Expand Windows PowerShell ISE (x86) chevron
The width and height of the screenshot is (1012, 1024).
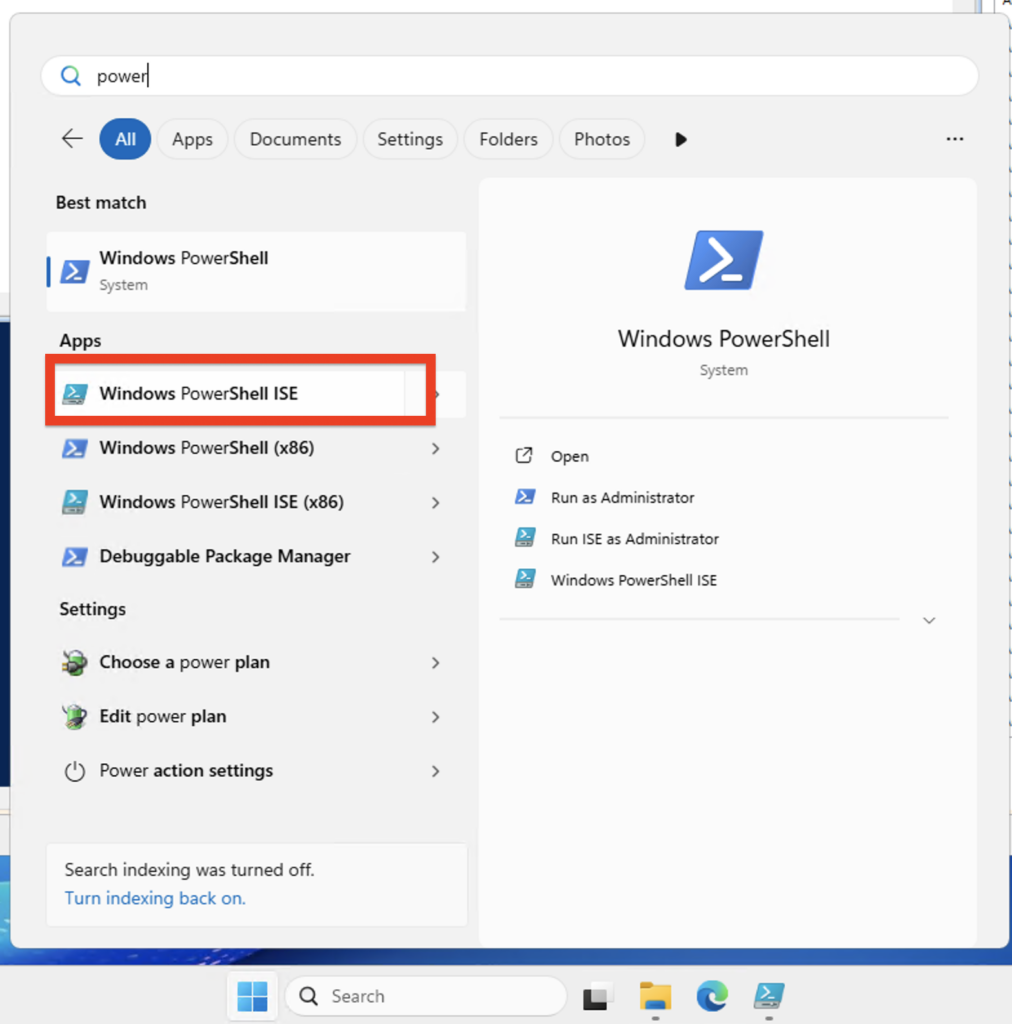pos(435,503)
